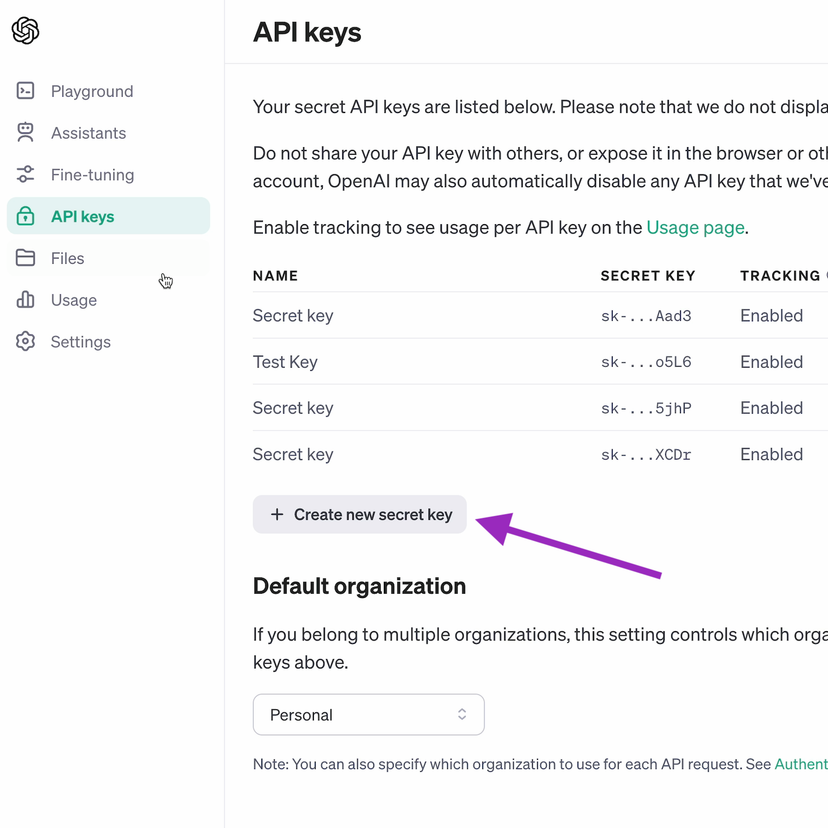Screen dimensions: 828x828
Task: Click the API keys lock icon
Action: tap(25, 216)
